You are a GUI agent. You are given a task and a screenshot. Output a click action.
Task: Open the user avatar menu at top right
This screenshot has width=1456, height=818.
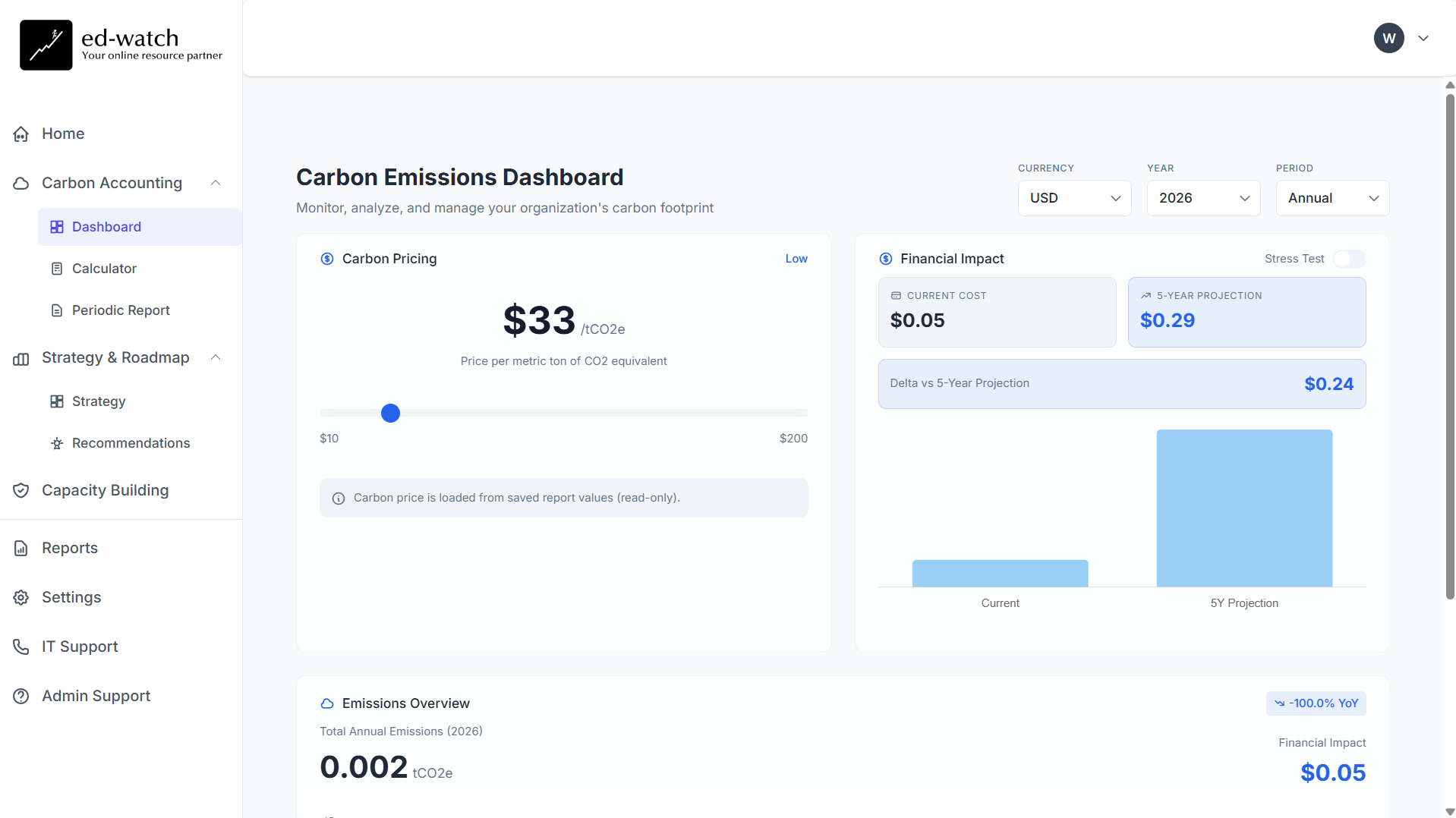[1388, 37]
